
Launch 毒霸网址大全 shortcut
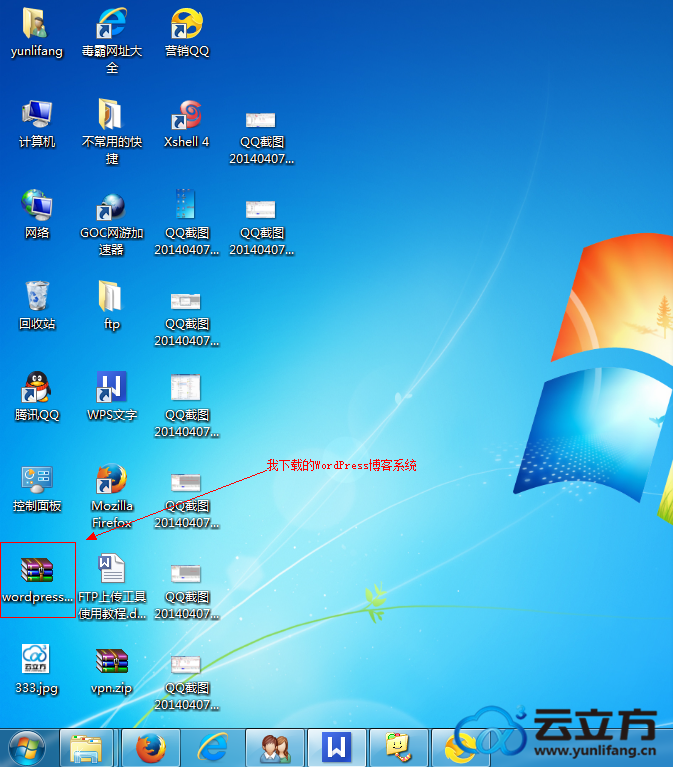pos(112,40)
